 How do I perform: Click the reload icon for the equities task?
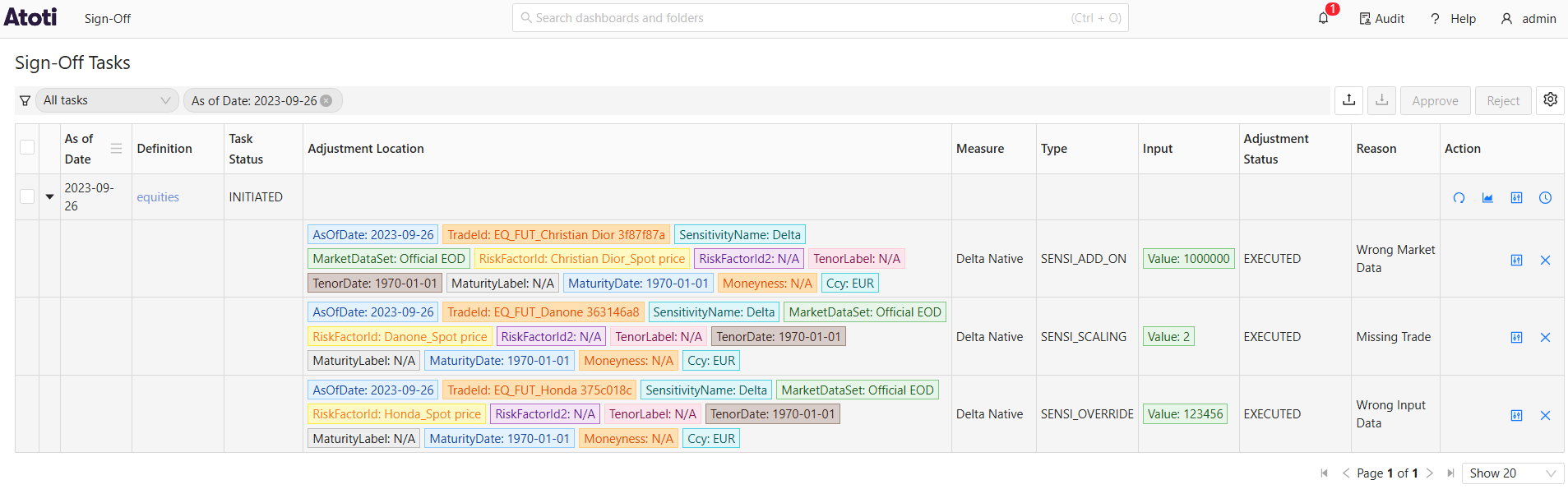1459,197
